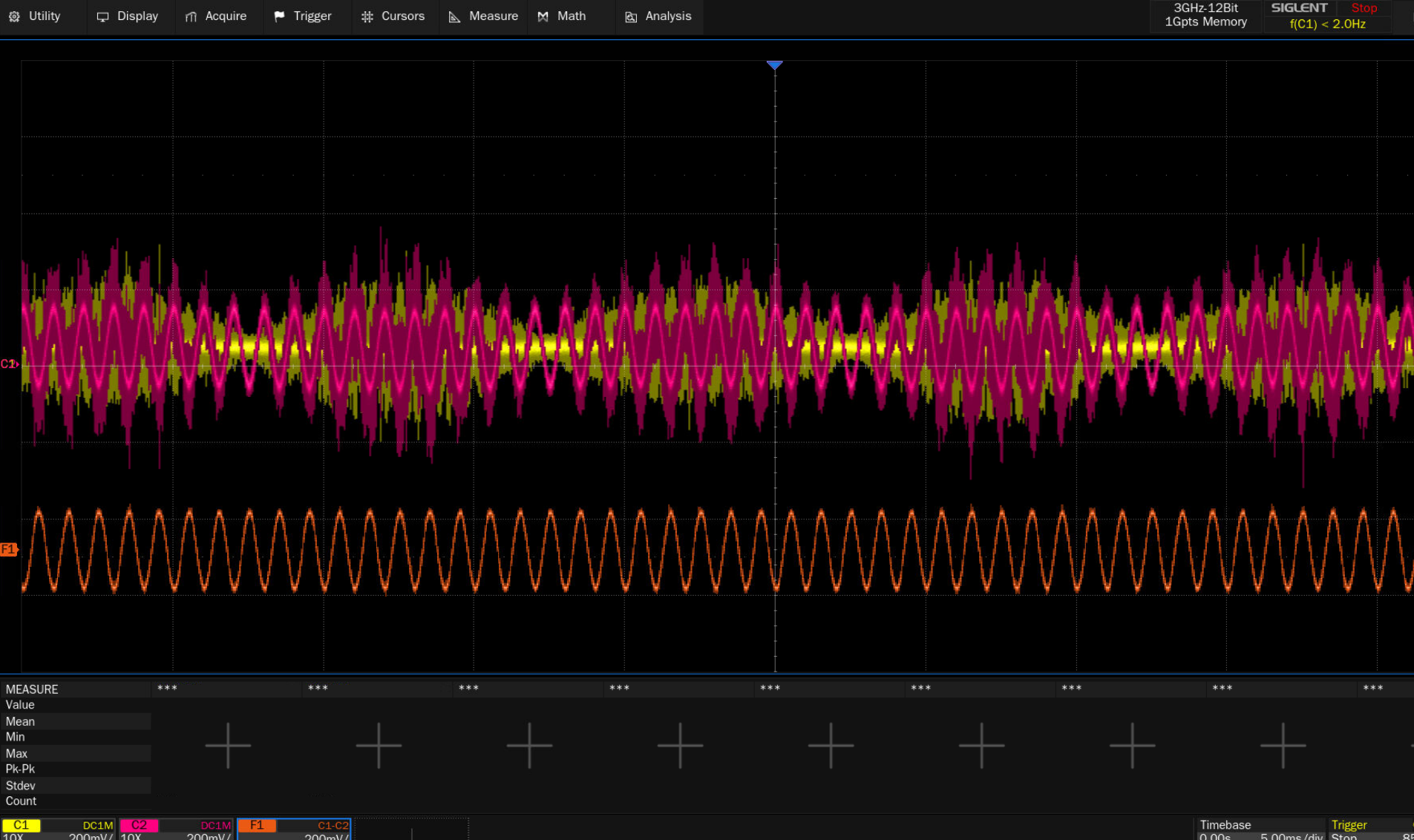Open the Display menu

[x=128, y=16]
